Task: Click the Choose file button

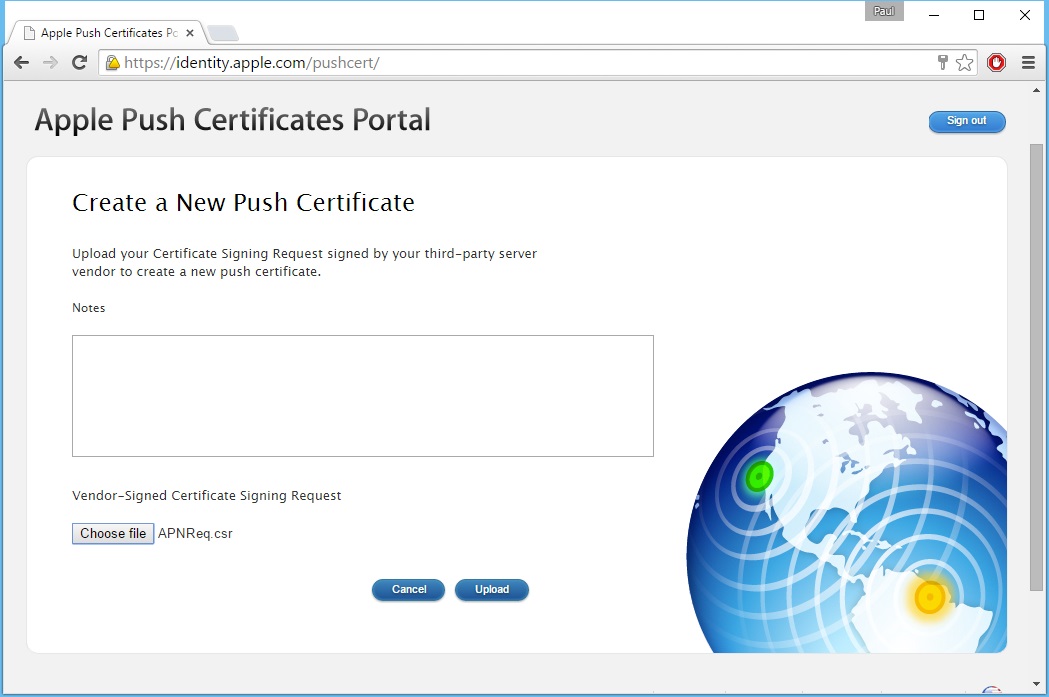Action: point(113,534)
